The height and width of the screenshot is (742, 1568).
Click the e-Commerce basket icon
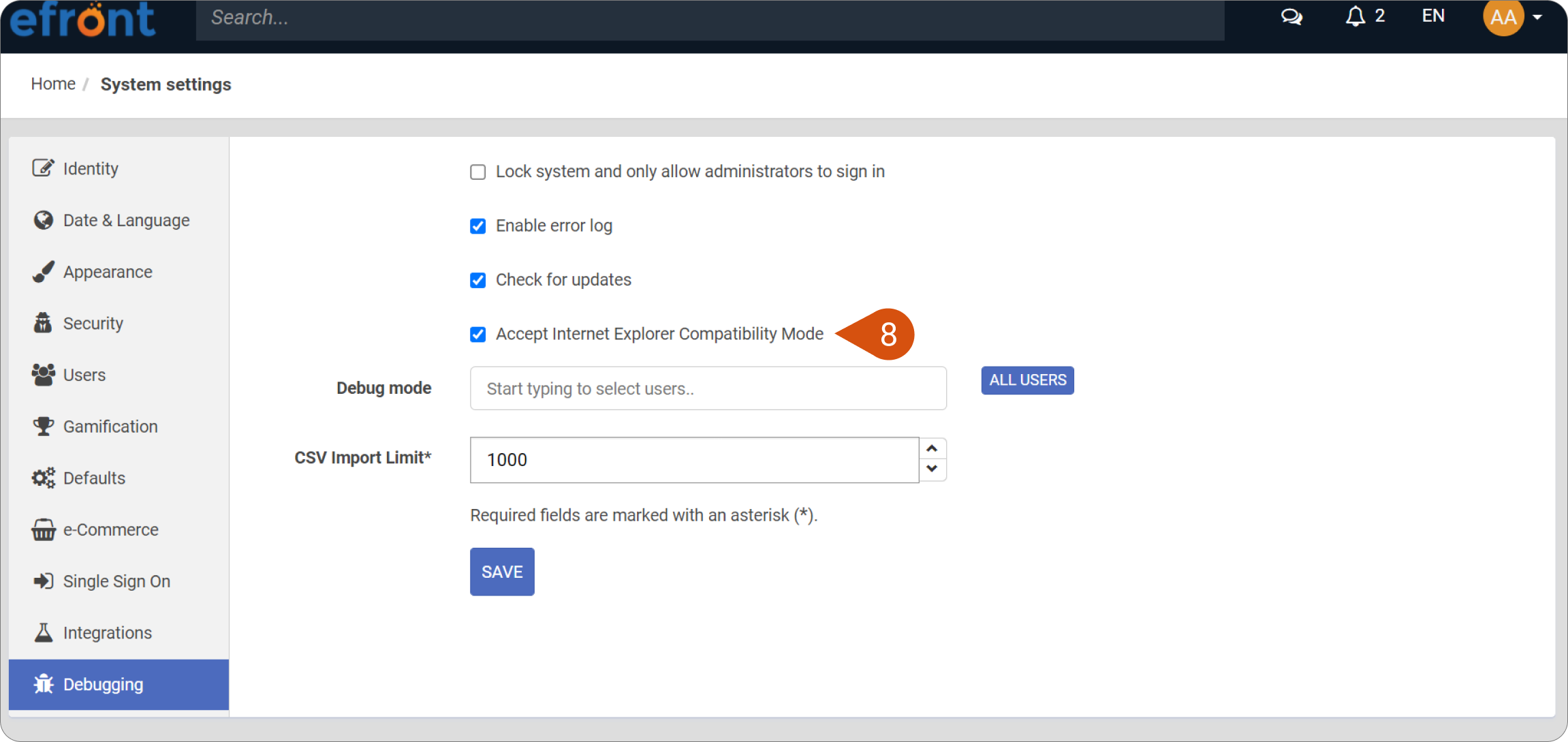tap(43, 529)
